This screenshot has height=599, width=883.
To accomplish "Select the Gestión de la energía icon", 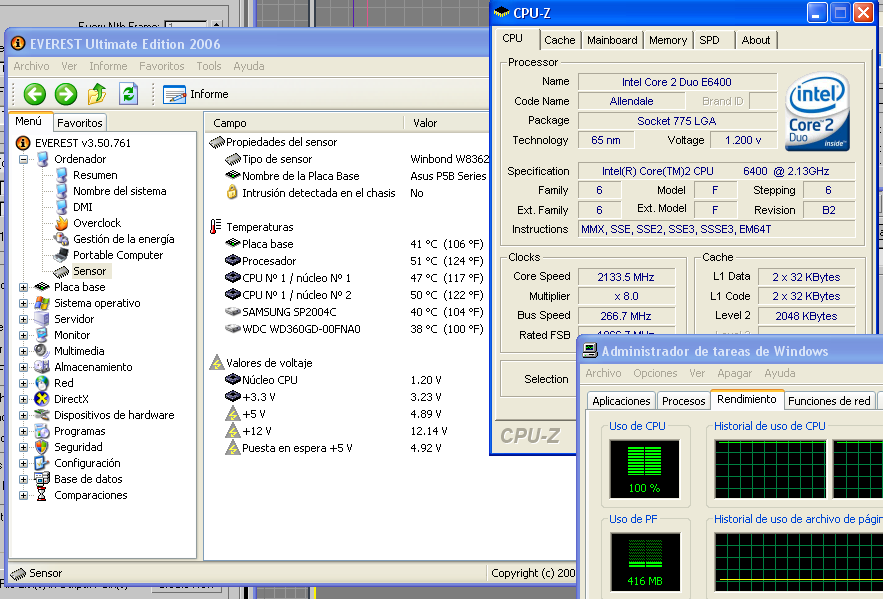I will point(61,239).
